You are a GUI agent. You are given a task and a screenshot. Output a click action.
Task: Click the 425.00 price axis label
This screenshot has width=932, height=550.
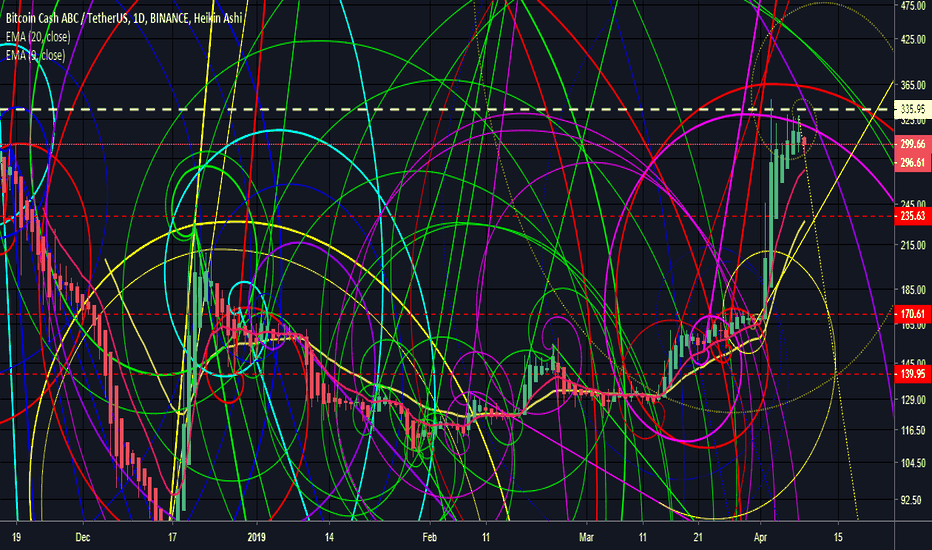(913, 39)
